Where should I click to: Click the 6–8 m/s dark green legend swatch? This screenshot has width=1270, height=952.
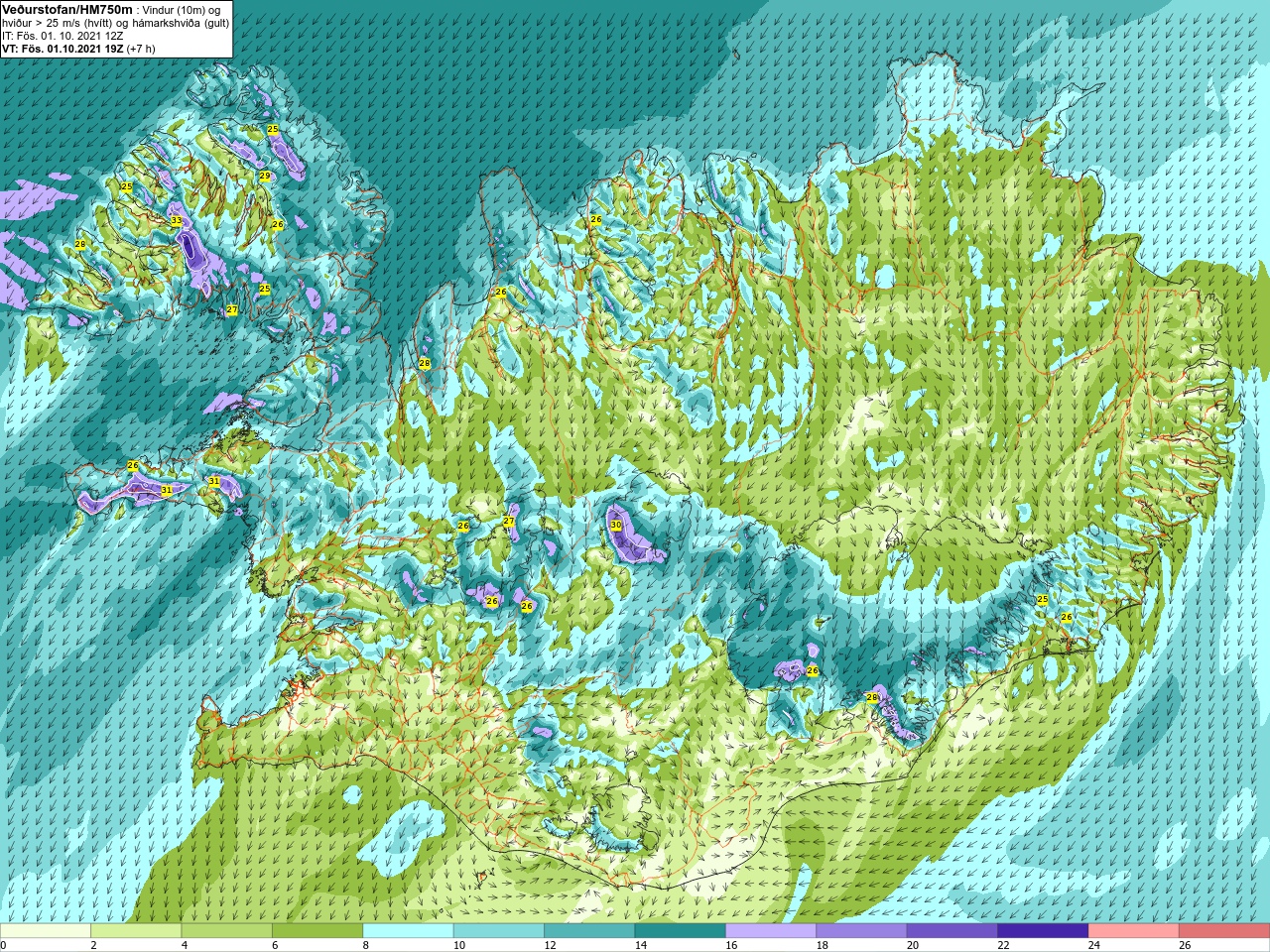tap(317, 931)
